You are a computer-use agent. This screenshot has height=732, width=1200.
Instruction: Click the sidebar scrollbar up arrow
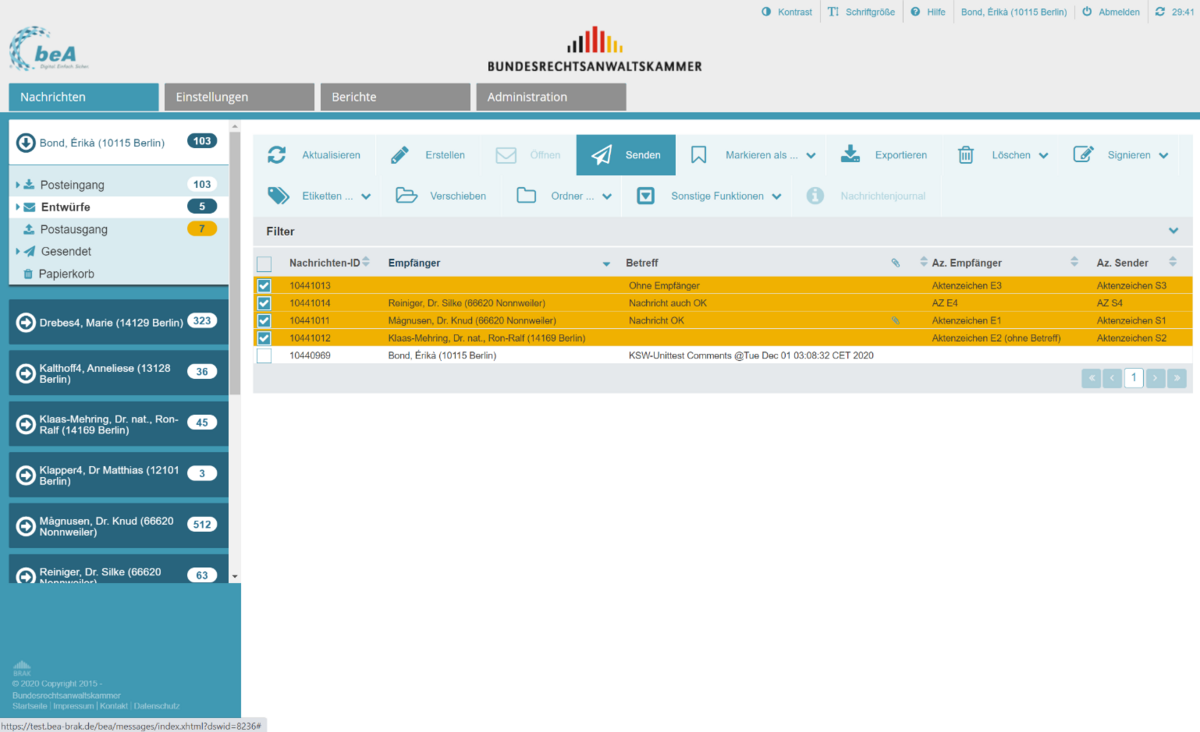tap(235, 128)
